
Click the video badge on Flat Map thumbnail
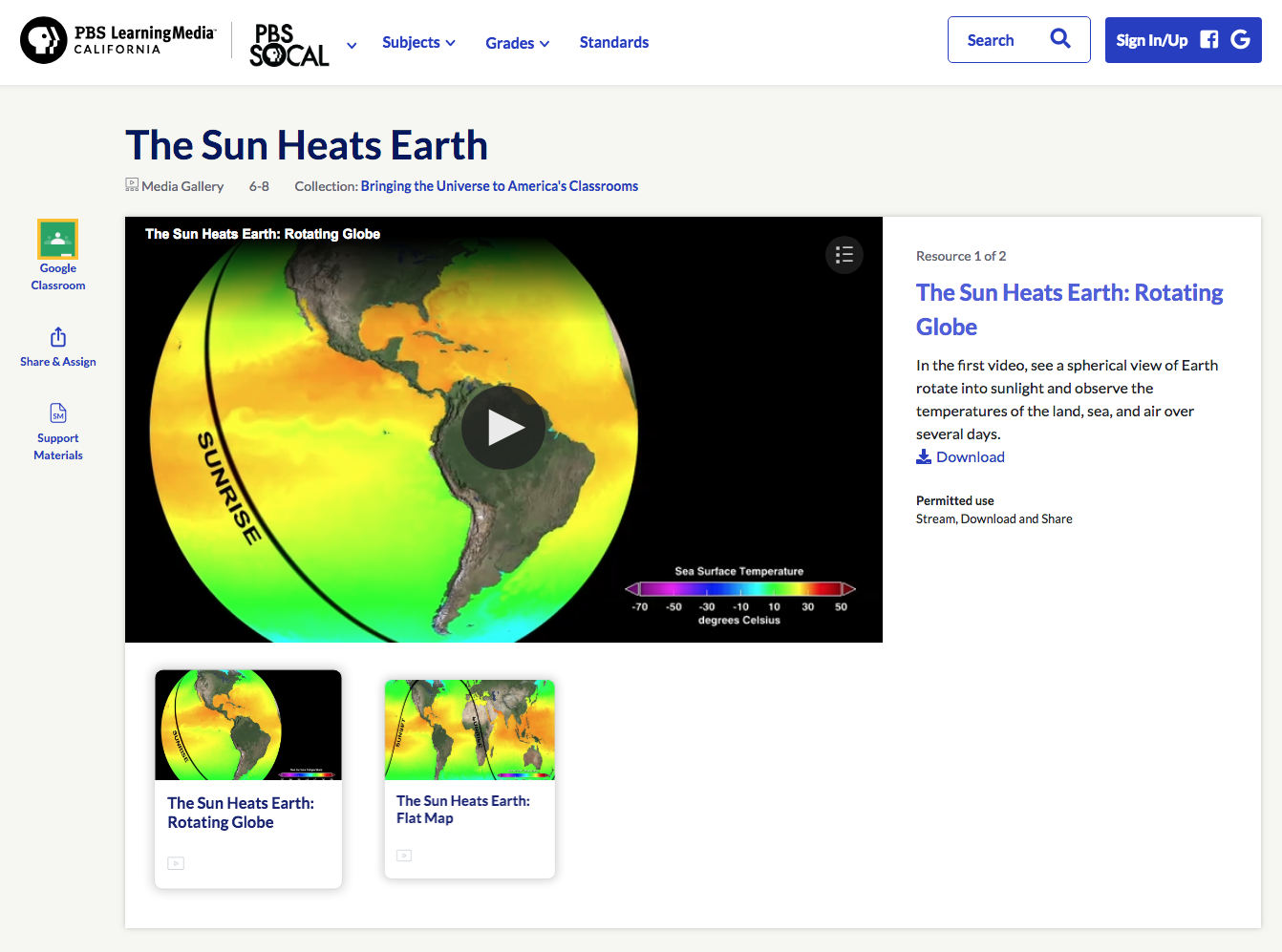click(x=404, y=855)
